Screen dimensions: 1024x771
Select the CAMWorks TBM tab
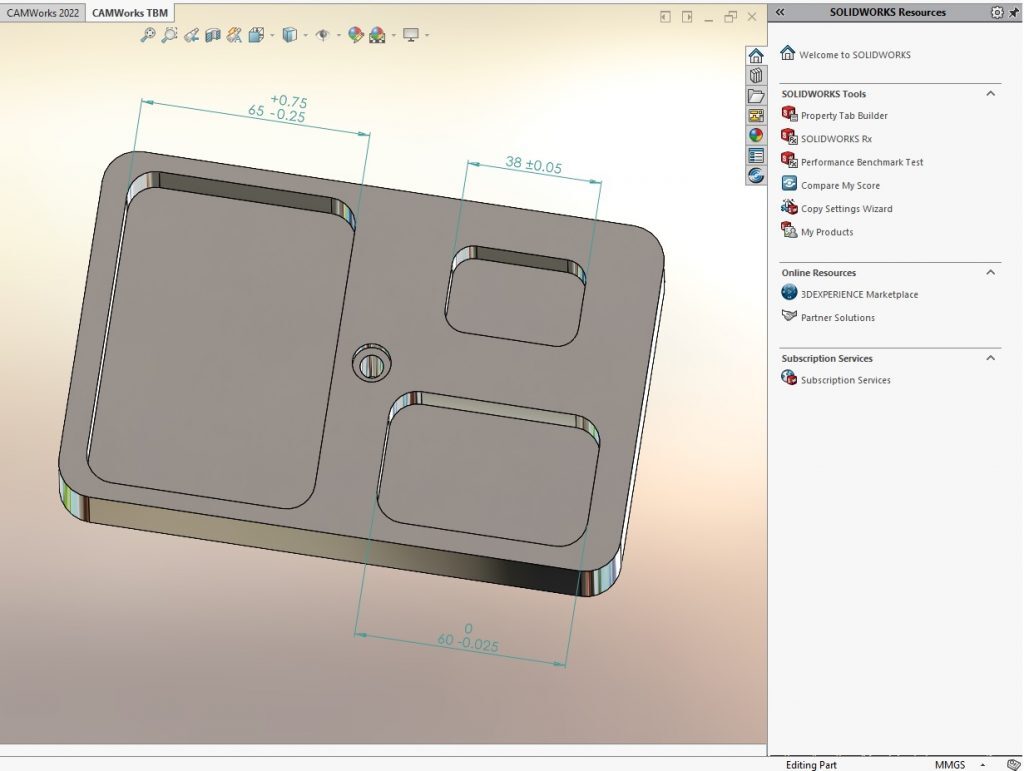click(x=131, y=13)
